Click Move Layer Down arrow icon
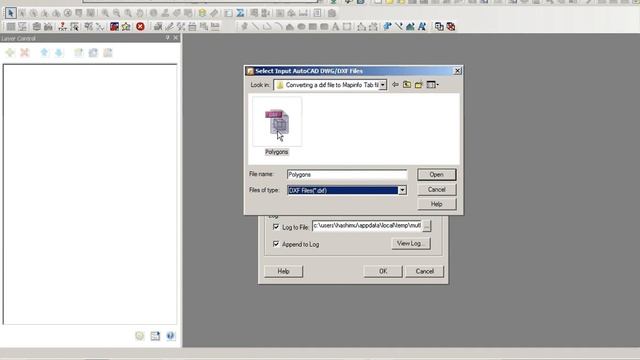Screen dimensions: 640x360 tap(59, 53)
